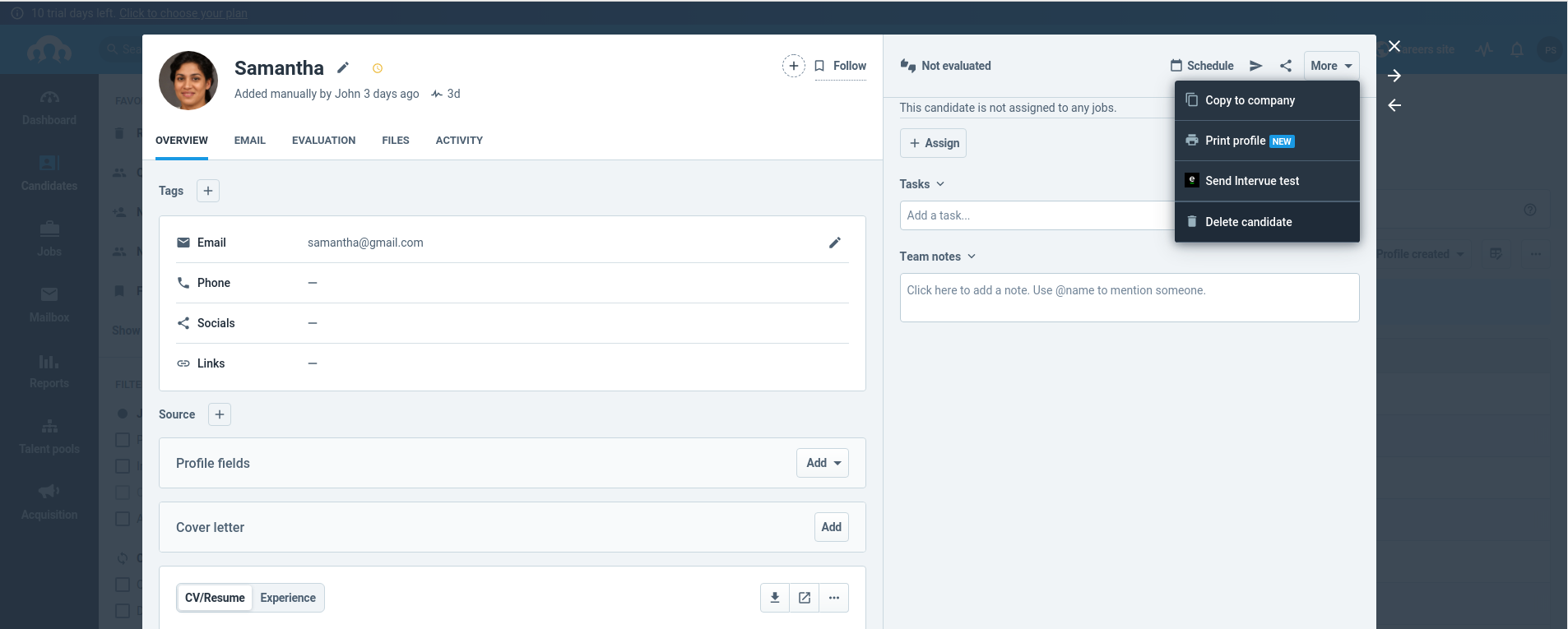Go to previous candidate arrow
Screen dimensions: 1568x629
[x=1394, y=105]
